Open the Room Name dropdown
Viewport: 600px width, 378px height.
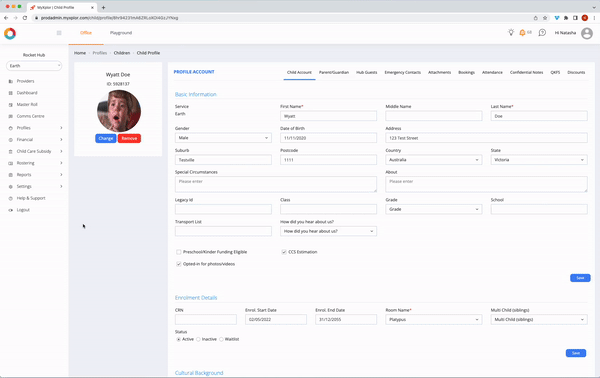434,319
